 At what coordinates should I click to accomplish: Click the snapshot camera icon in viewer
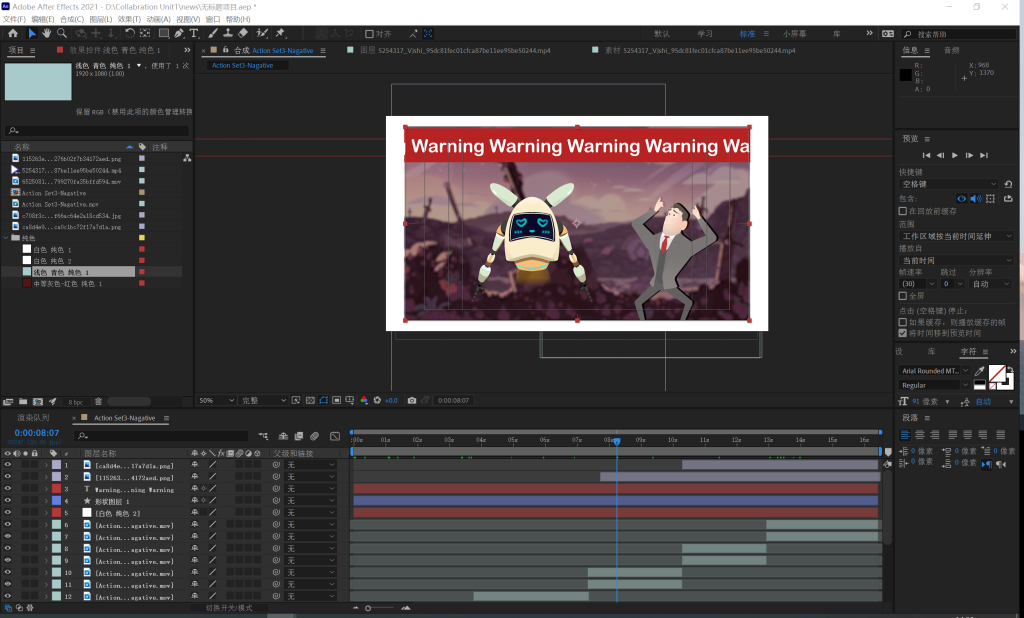(x=412, y=400)
